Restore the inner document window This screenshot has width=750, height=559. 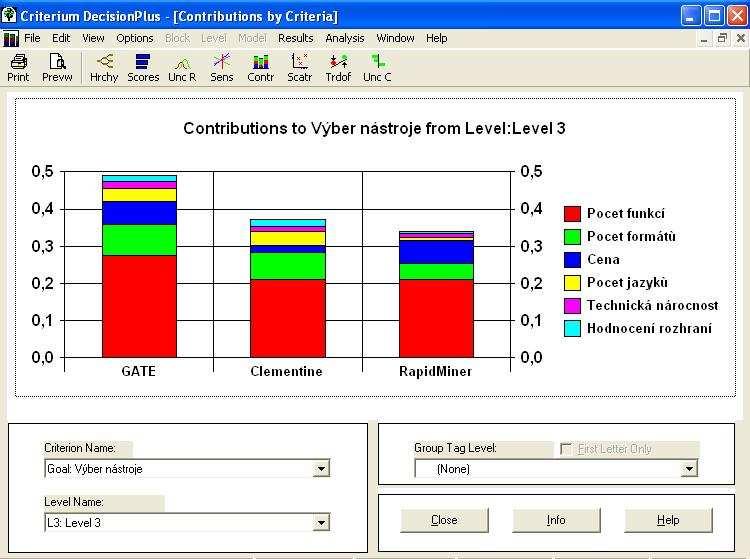[722, 38]
